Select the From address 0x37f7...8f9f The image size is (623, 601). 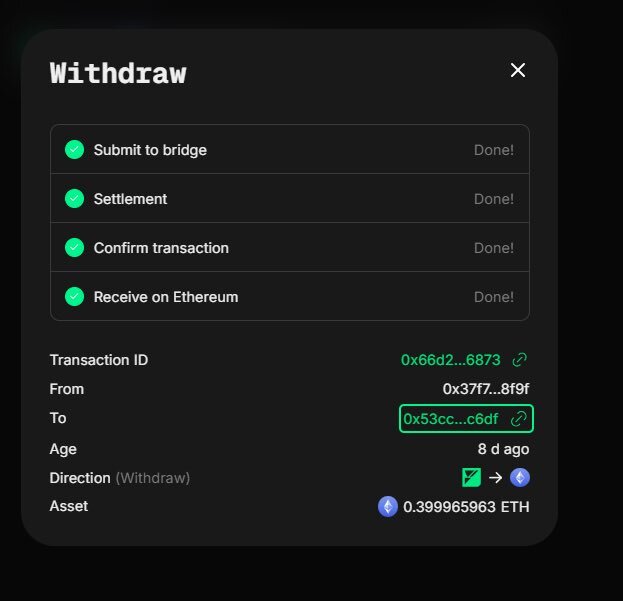pyautogui.click(x=486, y=389)
